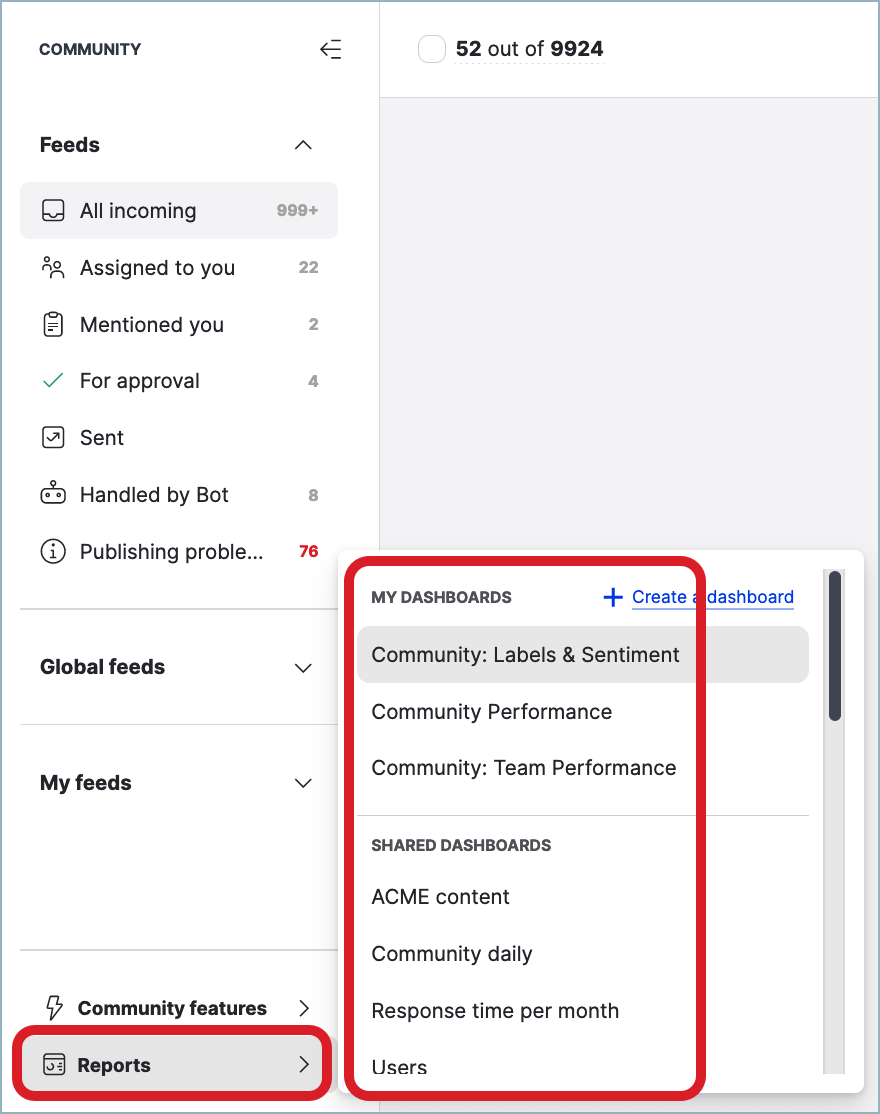The height and width of the screenshot is (1114, 880).
Task: Click the Mentioned you clipboard icon
Action: (53, 325)
